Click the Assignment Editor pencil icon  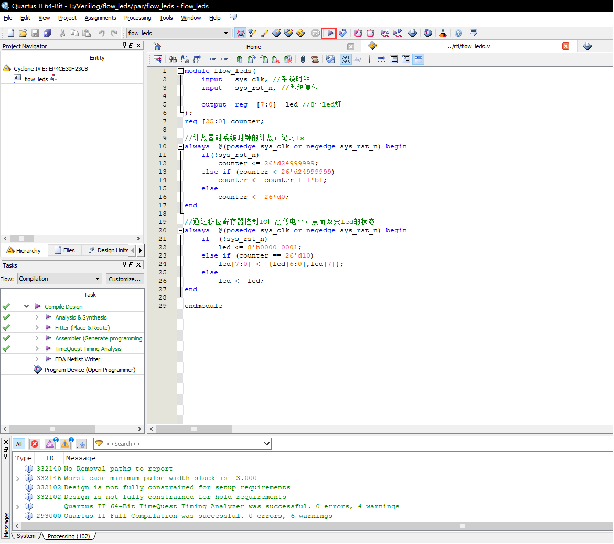pos(264,33)
